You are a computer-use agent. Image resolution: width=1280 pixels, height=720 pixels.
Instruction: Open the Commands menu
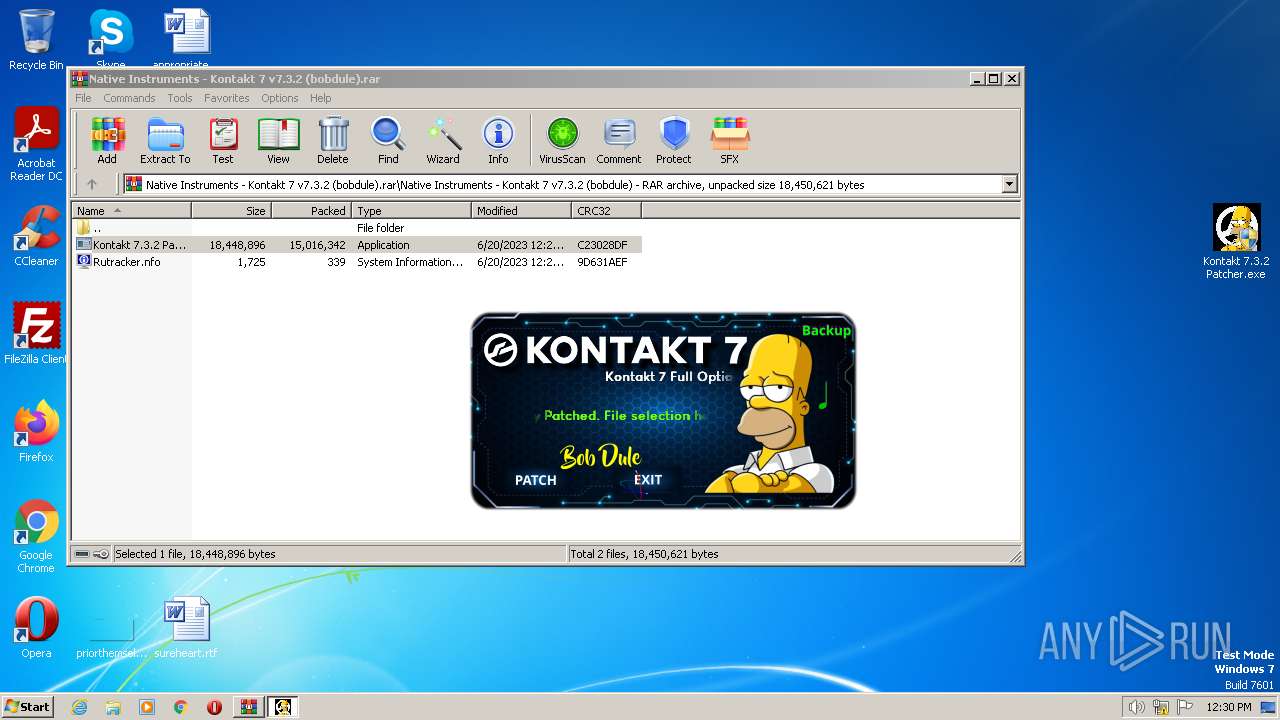click(x=129, y=98)
